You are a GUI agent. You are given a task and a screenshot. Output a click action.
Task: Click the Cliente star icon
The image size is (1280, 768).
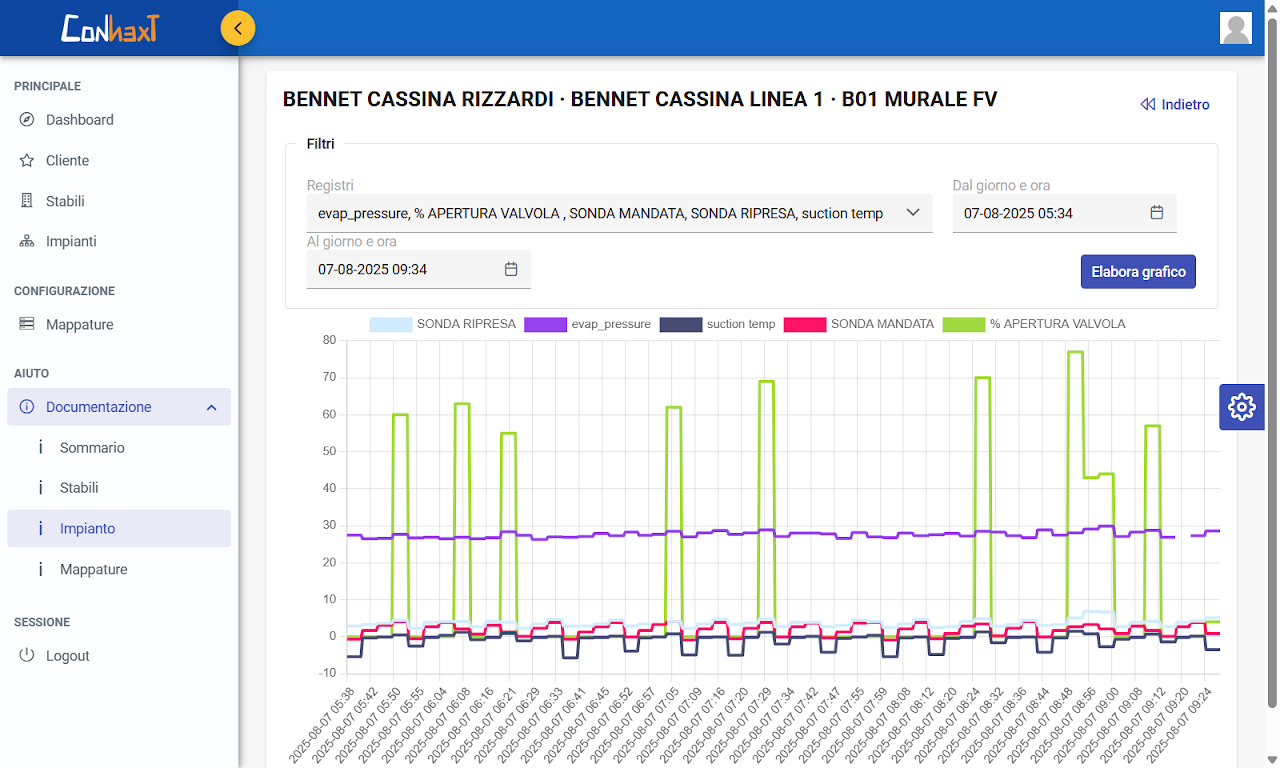click(27, 161)
